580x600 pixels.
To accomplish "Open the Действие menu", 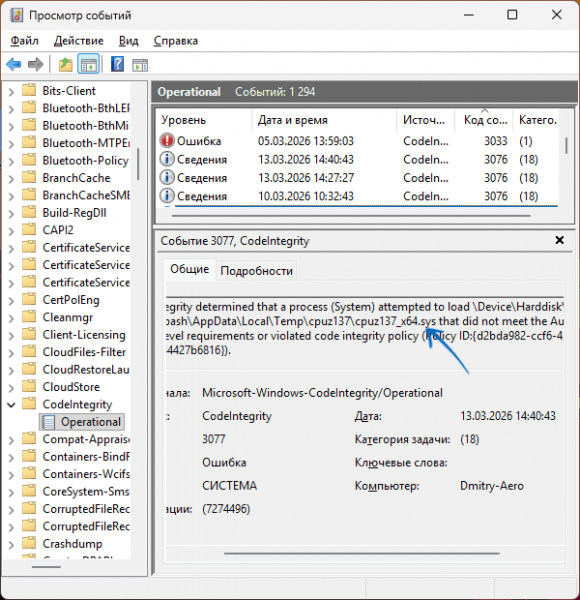I will [79, 41].
